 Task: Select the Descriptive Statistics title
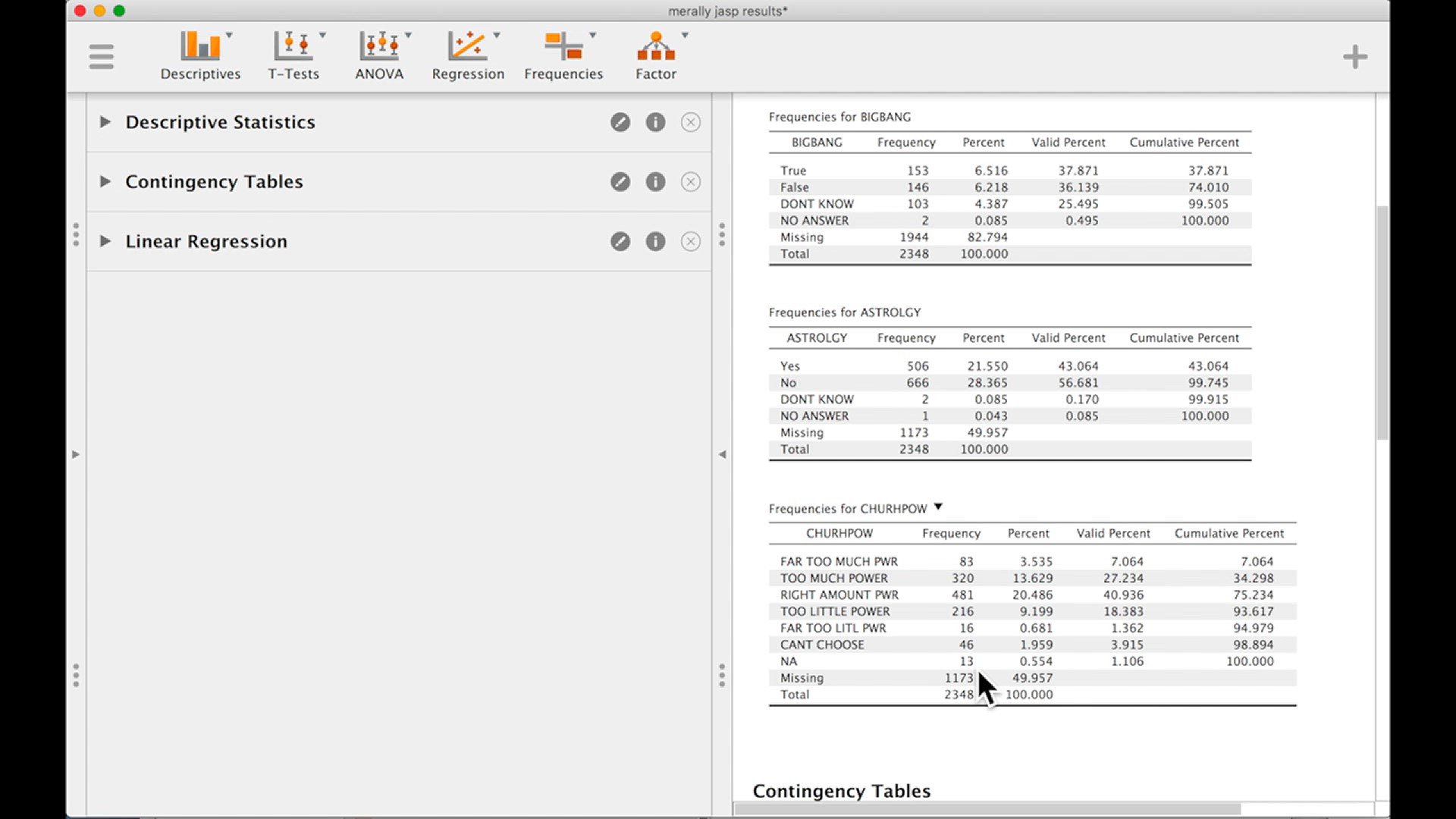[220, 122]
